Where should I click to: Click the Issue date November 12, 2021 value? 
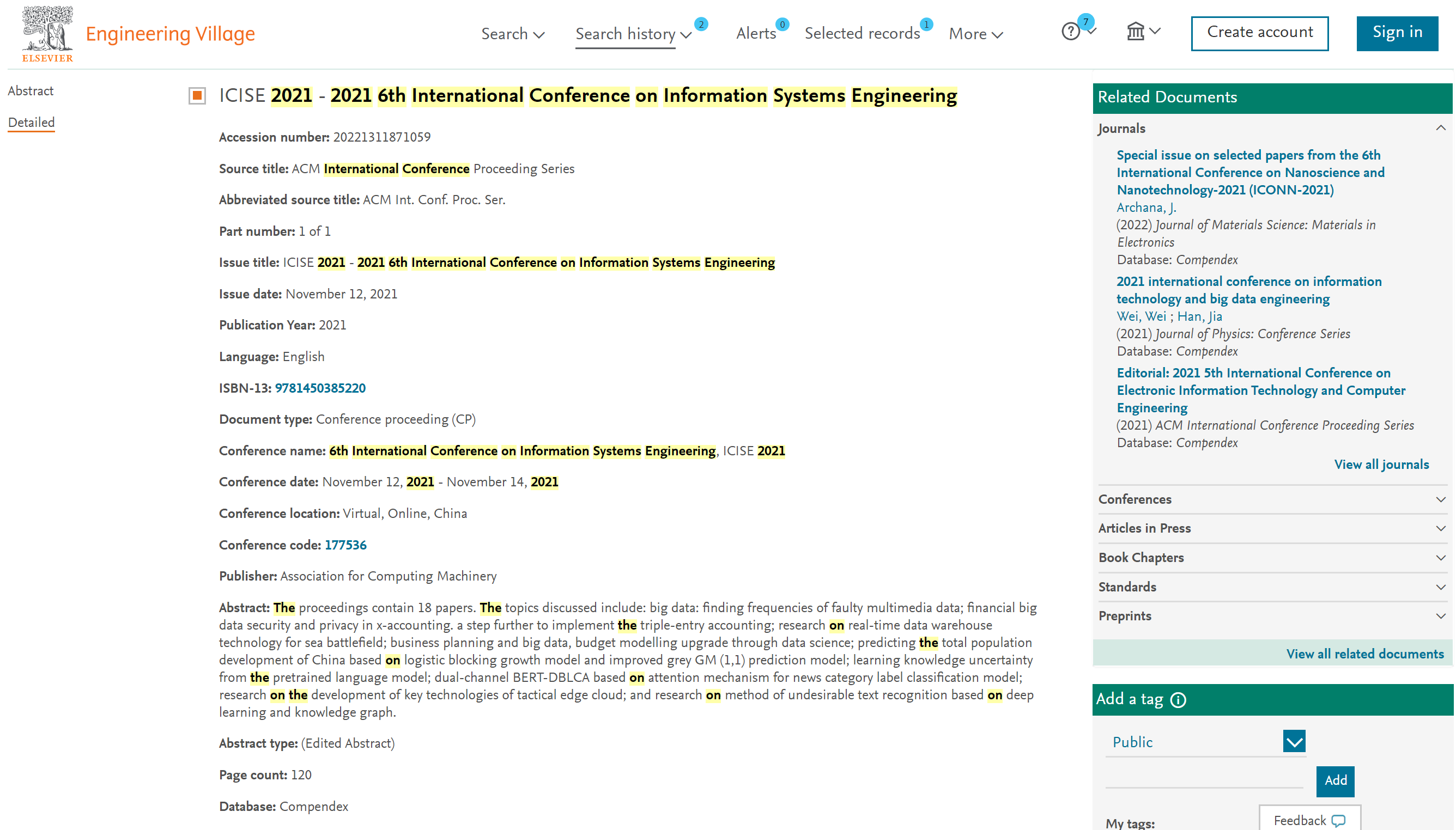(x=341, y=294)
